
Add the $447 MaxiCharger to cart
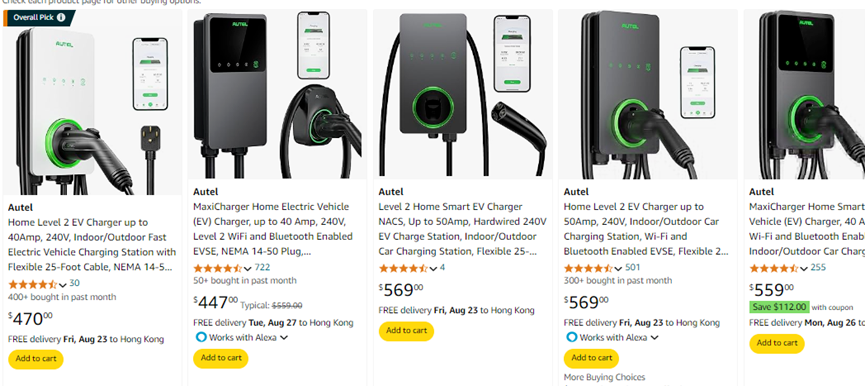(221, 358)
